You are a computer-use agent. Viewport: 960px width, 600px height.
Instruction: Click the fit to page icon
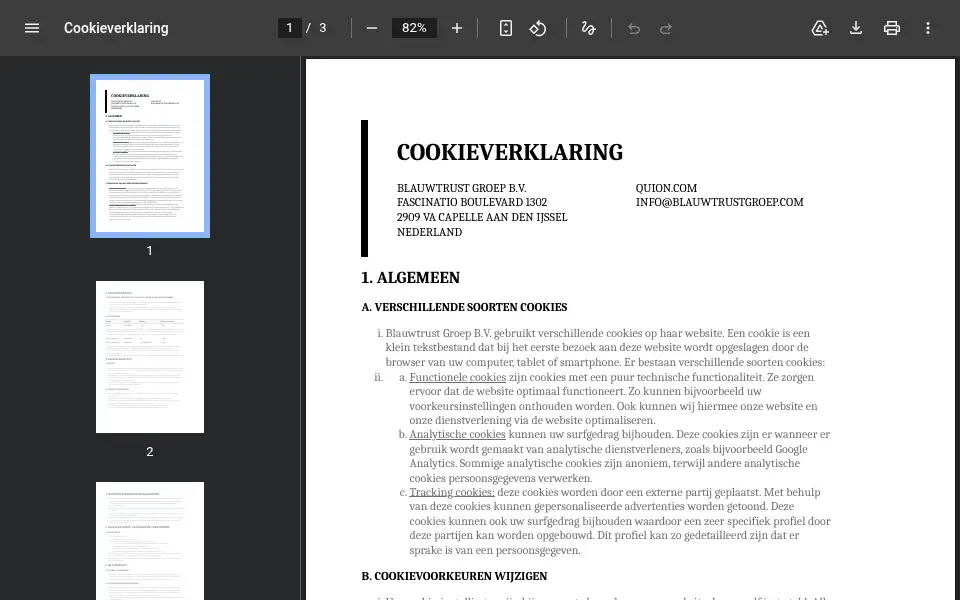[x=506, y=28]
